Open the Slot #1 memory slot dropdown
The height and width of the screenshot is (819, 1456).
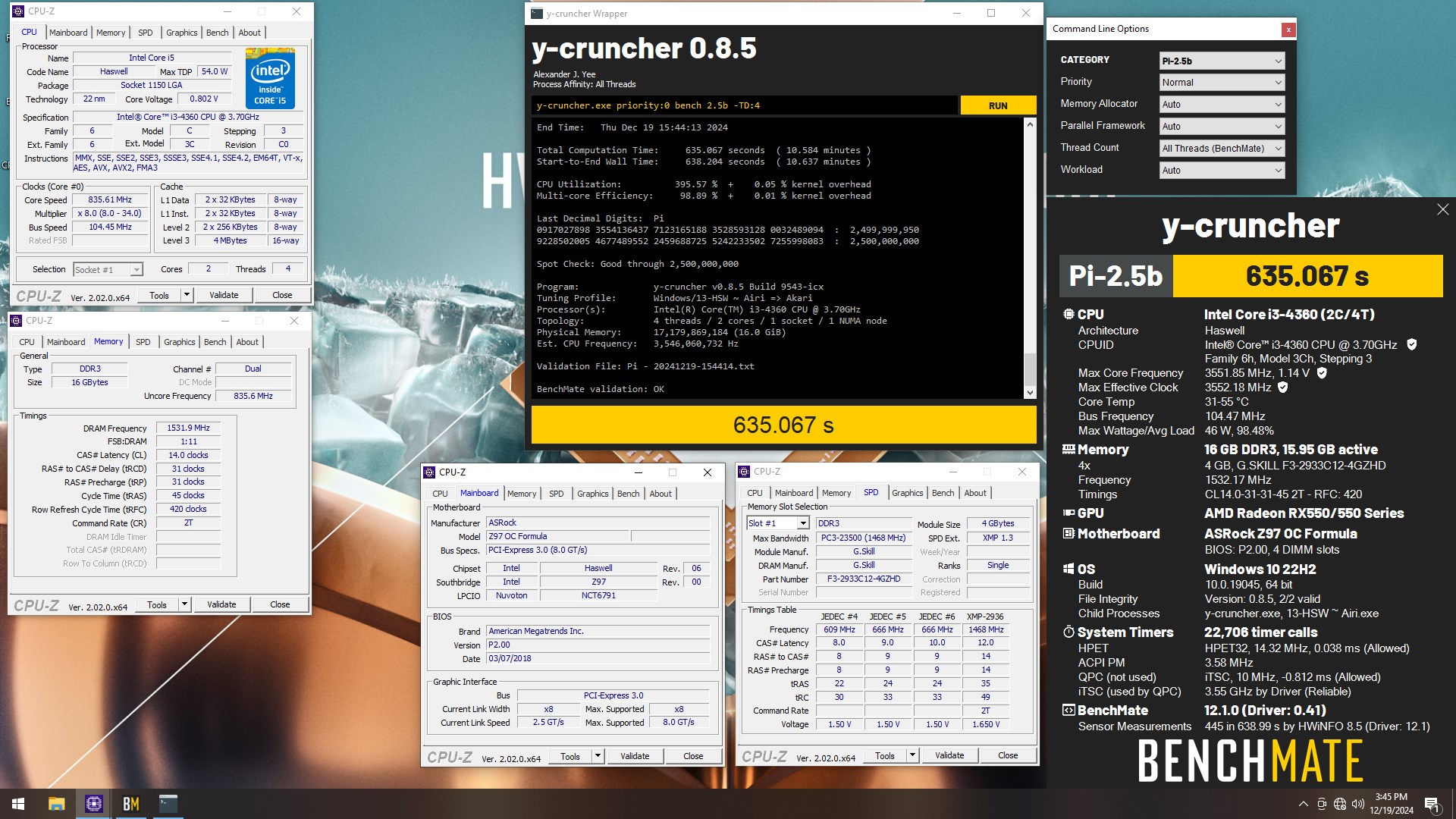[778, 523]
